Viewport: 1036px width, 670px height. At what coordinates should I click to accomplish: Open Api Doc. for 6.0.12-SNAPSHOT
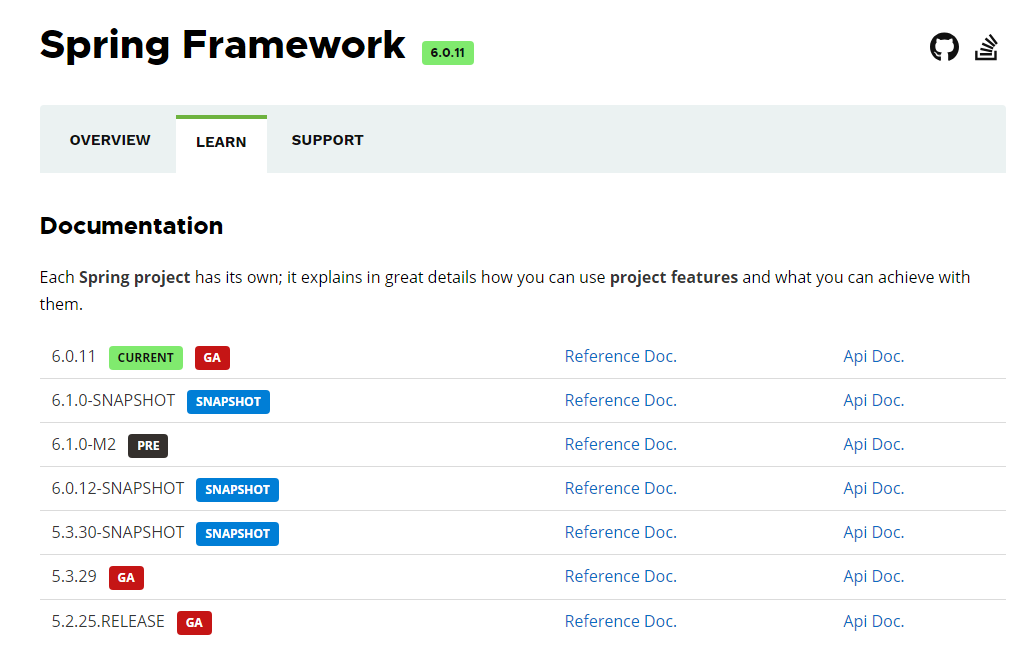click(873, 488)
